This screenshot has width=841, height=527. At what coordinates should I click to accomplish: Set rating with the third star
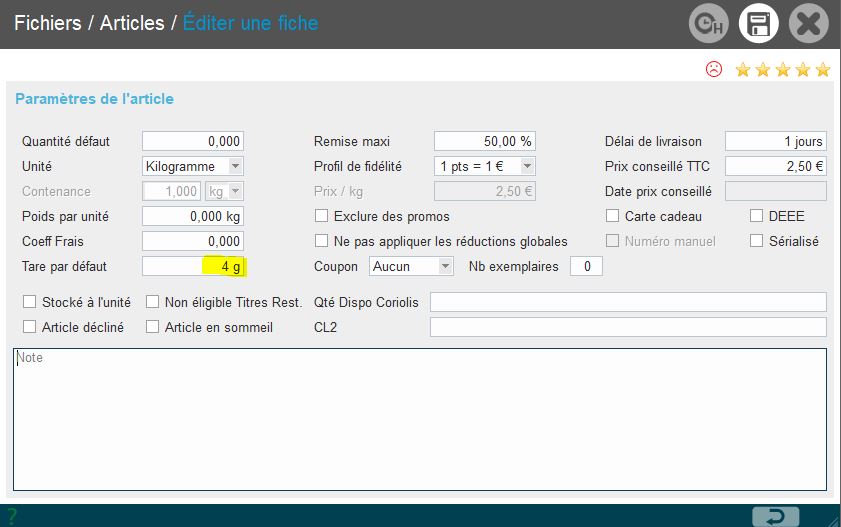783,69
